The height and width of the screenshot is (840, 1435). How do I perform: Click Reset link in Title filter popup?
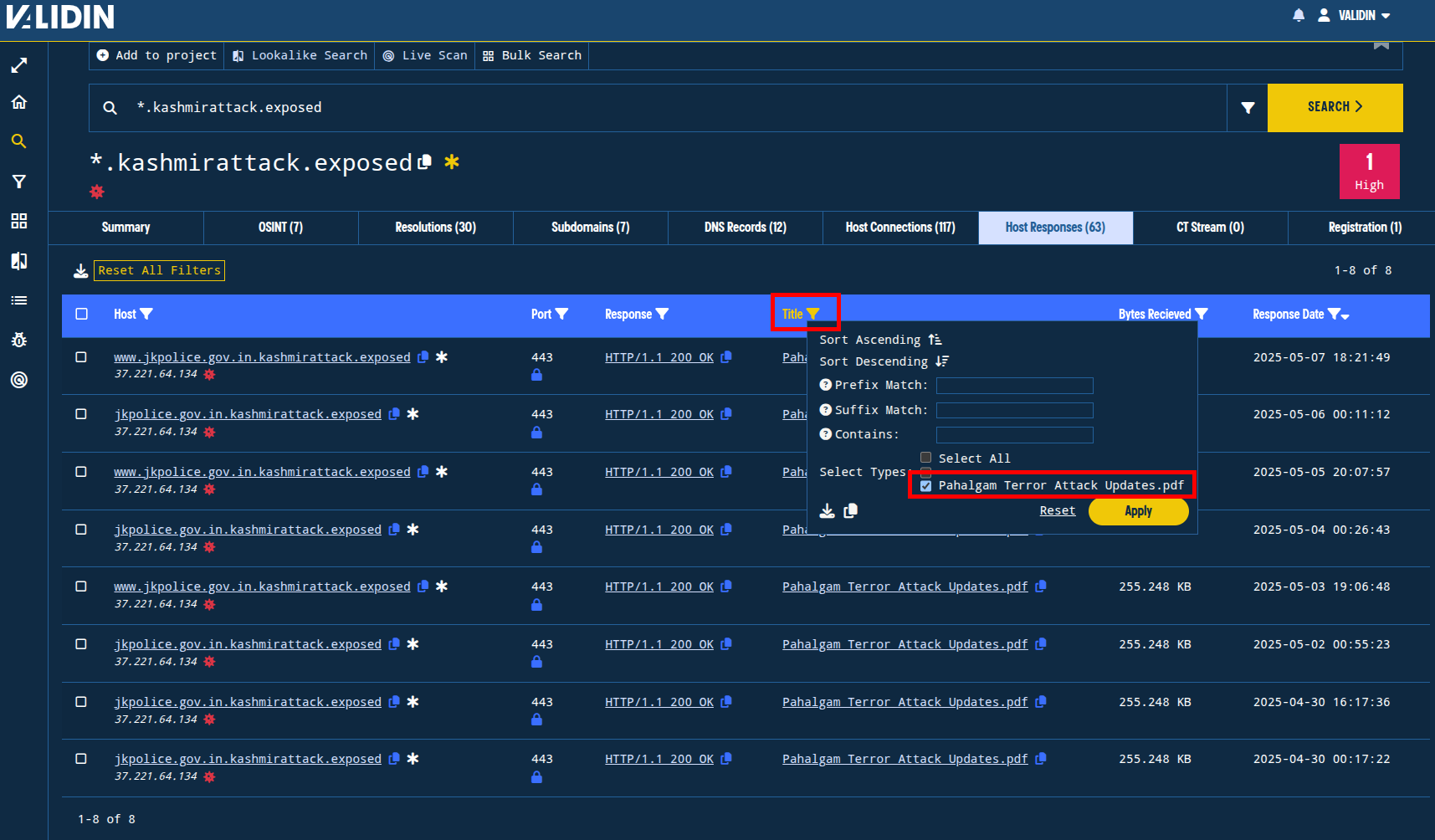click(x=1058, y=510)
